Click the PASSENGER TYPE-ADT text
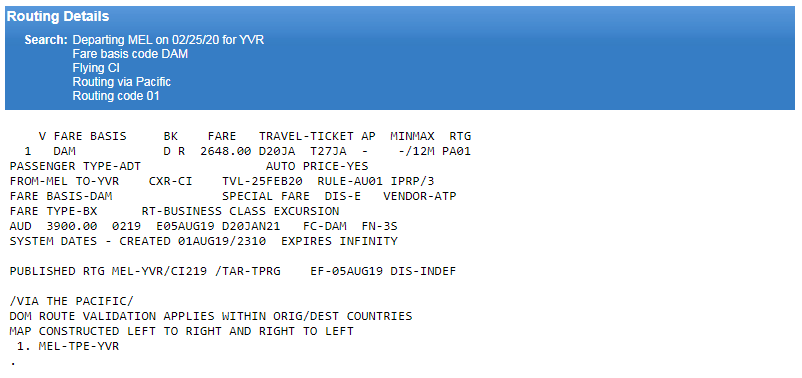 click(75, 167)
